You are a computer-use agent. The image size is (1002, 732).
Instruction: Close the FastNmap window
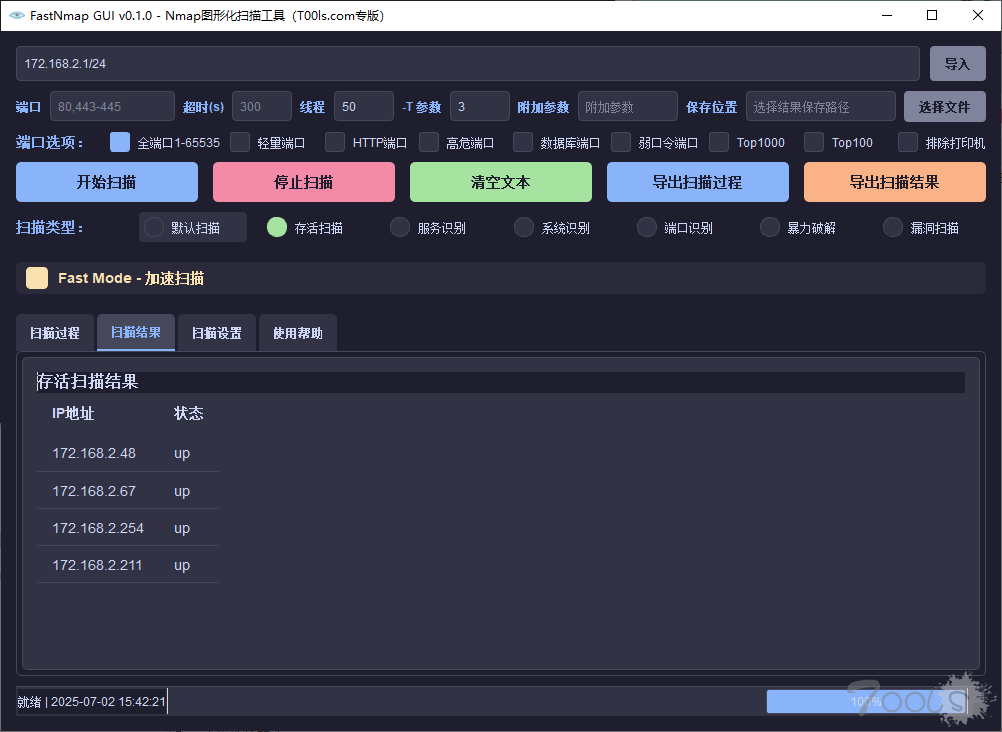coord(978,15)
